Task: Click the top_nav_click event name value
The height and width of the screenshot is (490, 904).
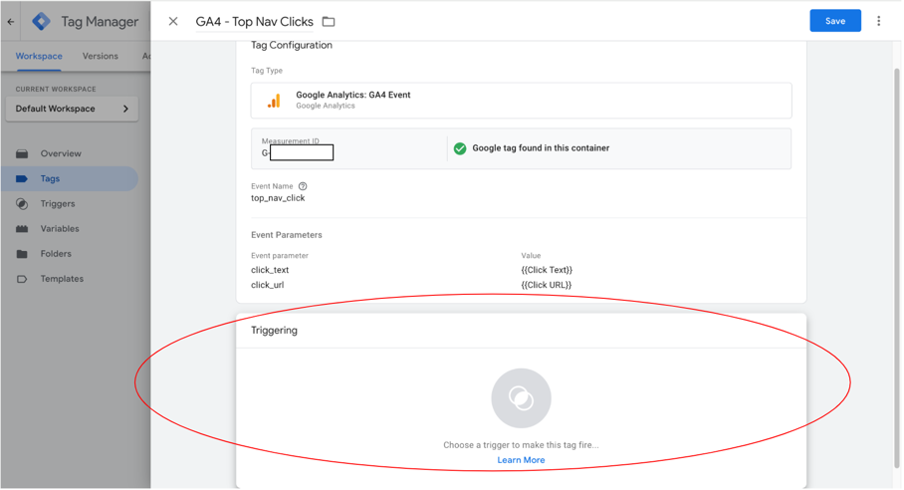Action: point(278,198)
